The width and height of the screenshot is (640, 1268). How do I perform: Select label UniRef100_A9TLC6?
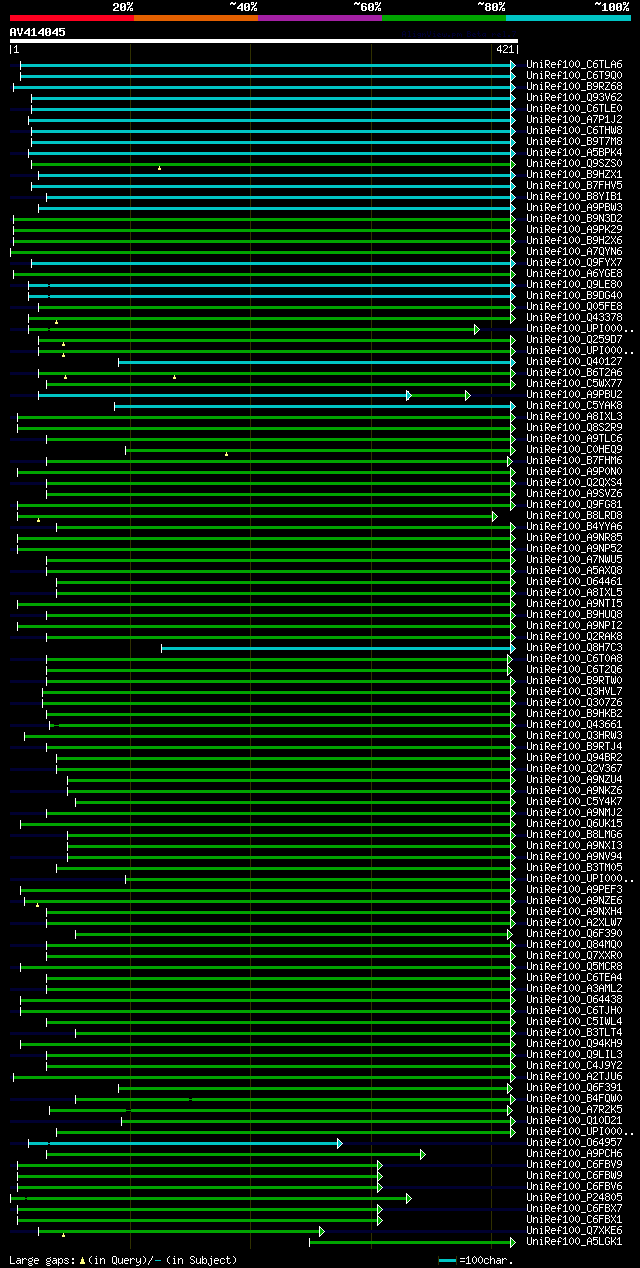[574, 439]
